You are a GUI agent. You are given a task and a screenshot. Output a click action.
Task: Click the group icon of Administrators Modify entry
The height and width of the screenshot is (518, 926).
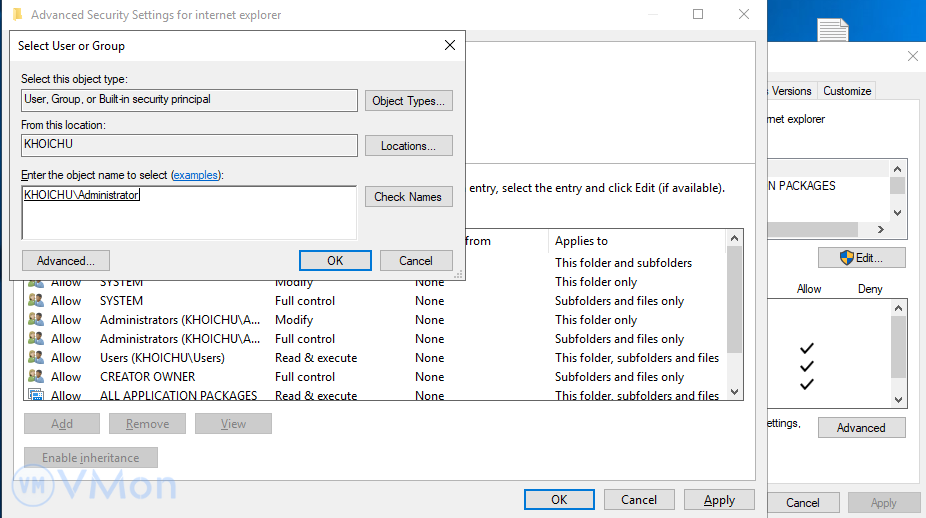(36, 320)
